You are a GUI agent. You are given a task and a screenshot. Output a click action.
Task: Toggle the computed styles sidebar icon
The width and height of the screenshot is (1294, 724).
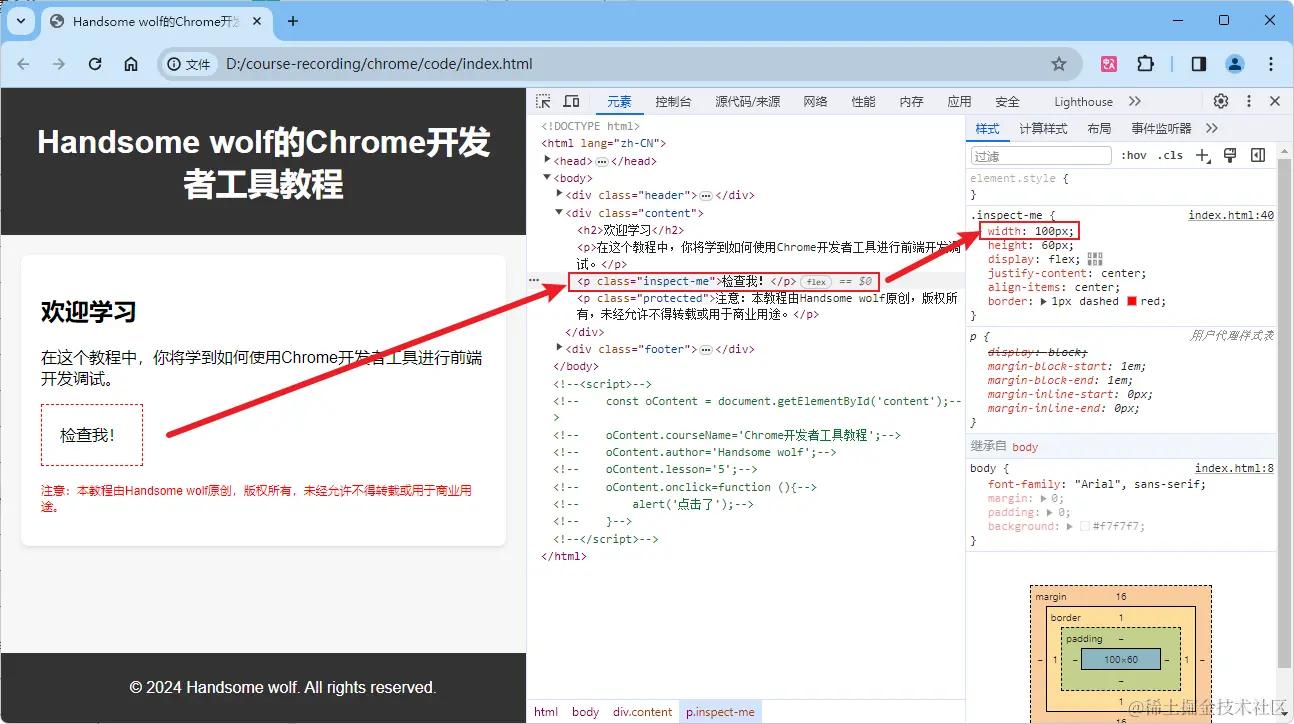tap(1258, 155)
